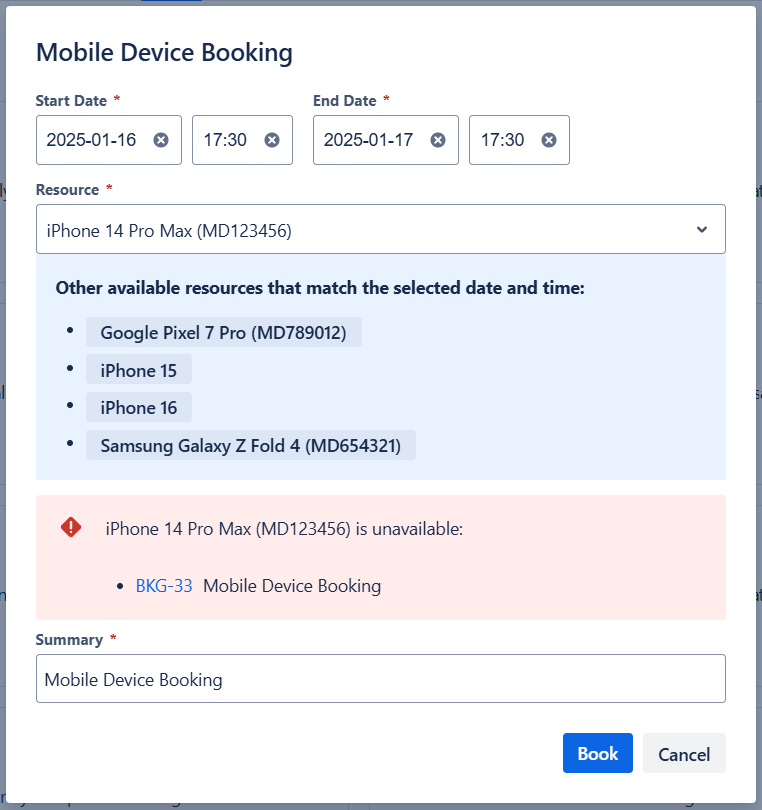Image resolution: width=762 pixels, height=810 pixels.
Task: Click the End Date field
Action: click(369, 140)
